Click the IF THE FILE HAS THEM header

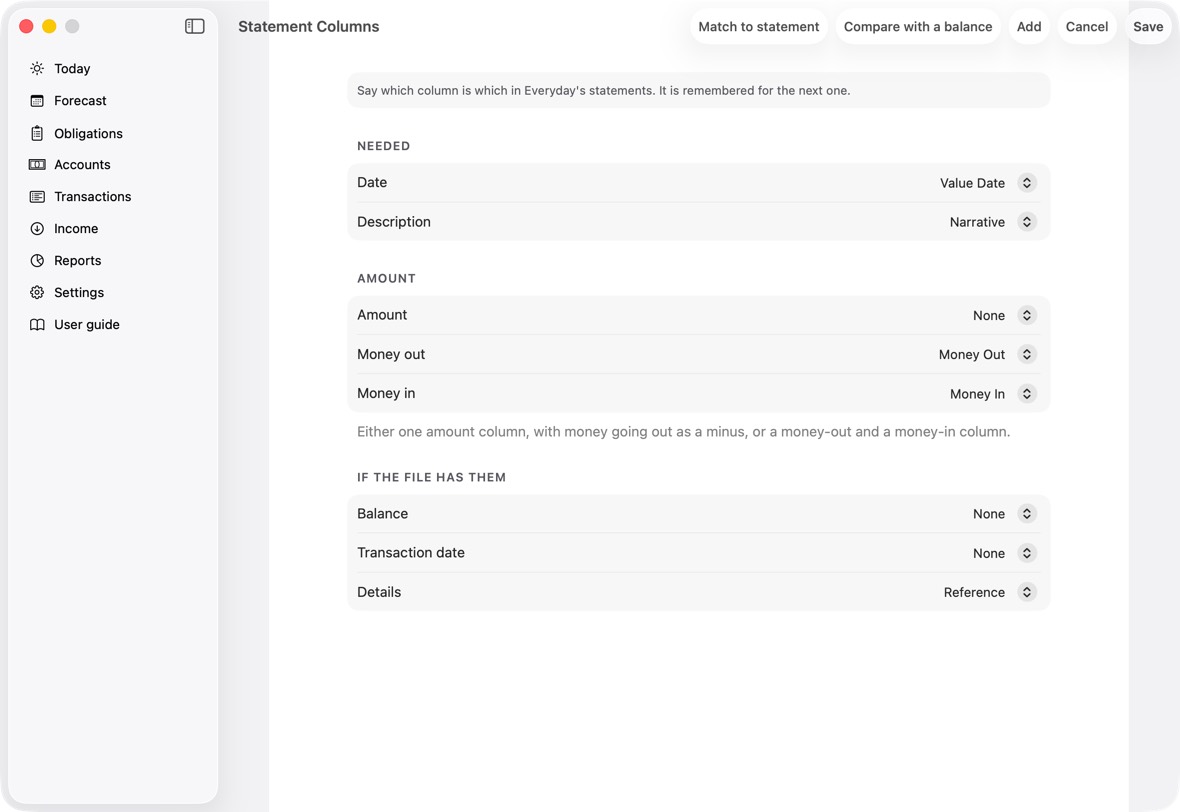[431, 477]
